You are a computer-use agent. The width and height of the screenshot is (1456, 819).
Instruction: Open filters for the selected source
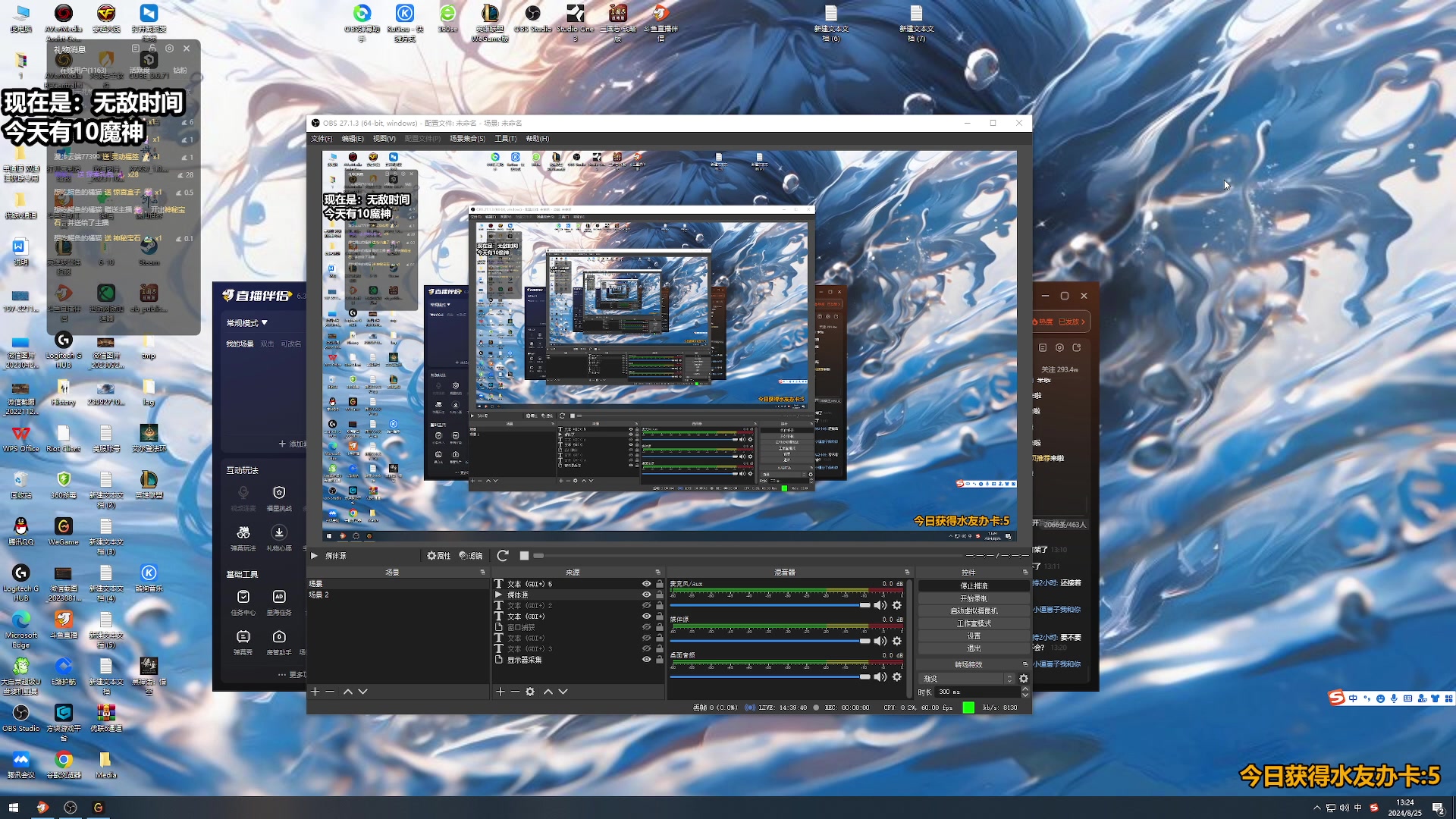(471, 556)
